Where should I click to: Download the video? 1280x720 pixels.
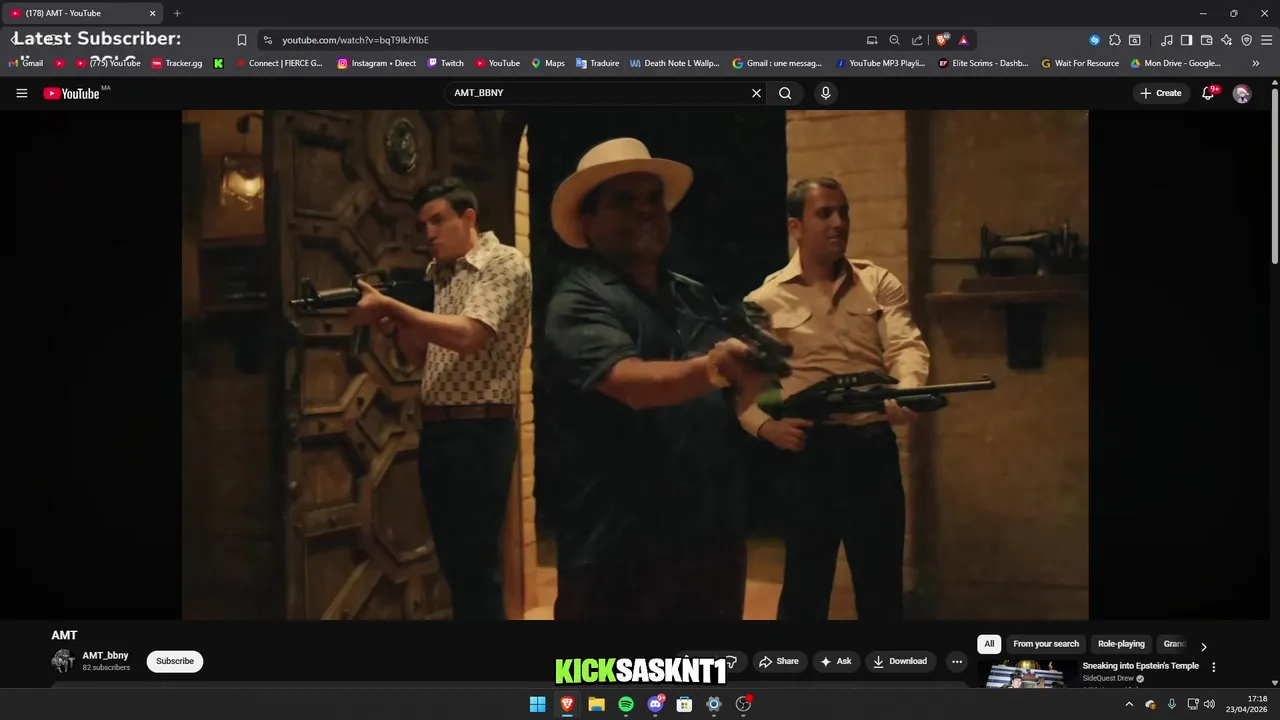[x=899, y=661]
